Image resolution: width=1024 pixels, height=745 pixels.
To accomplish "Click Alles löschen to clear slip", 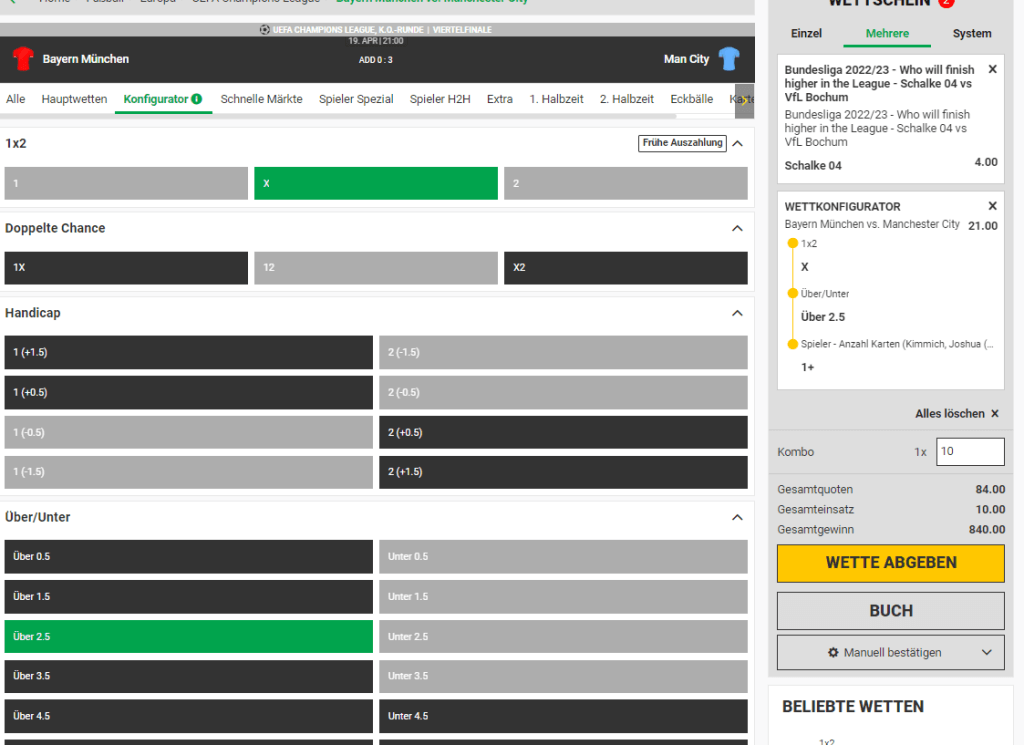I will point(950,413).
